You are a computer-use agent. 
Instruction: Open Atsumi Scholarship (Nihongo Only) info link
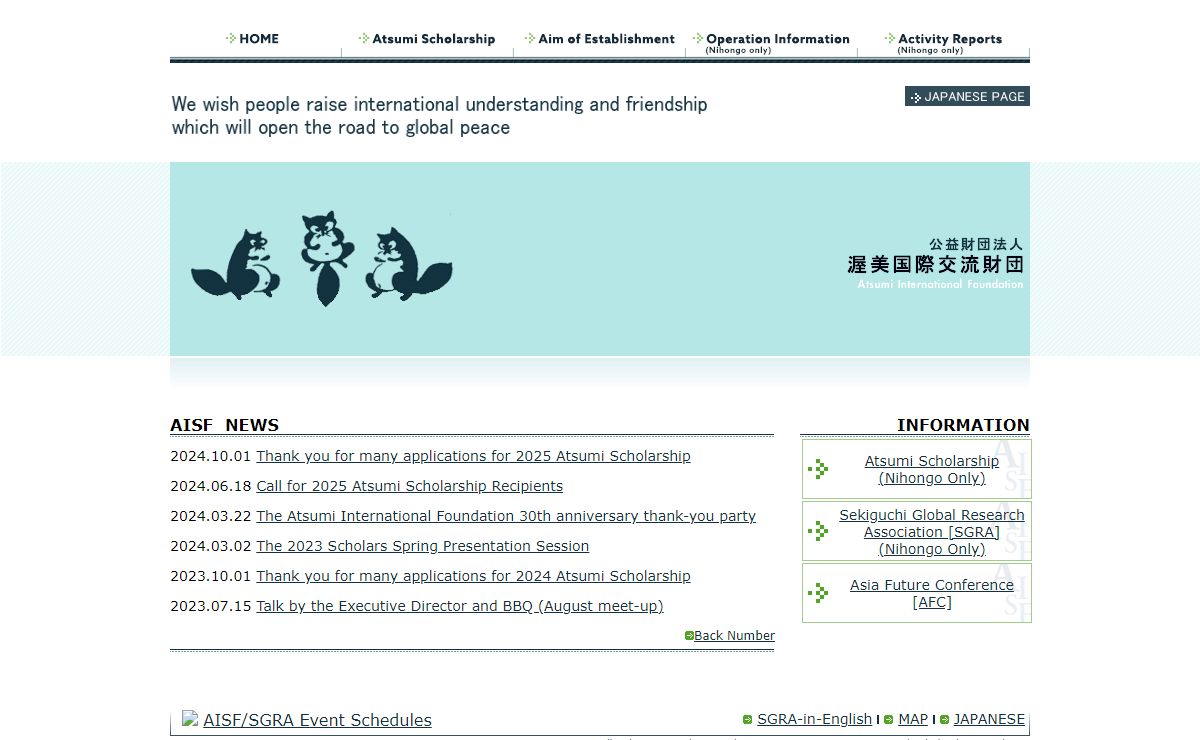(x=932, y=470)
